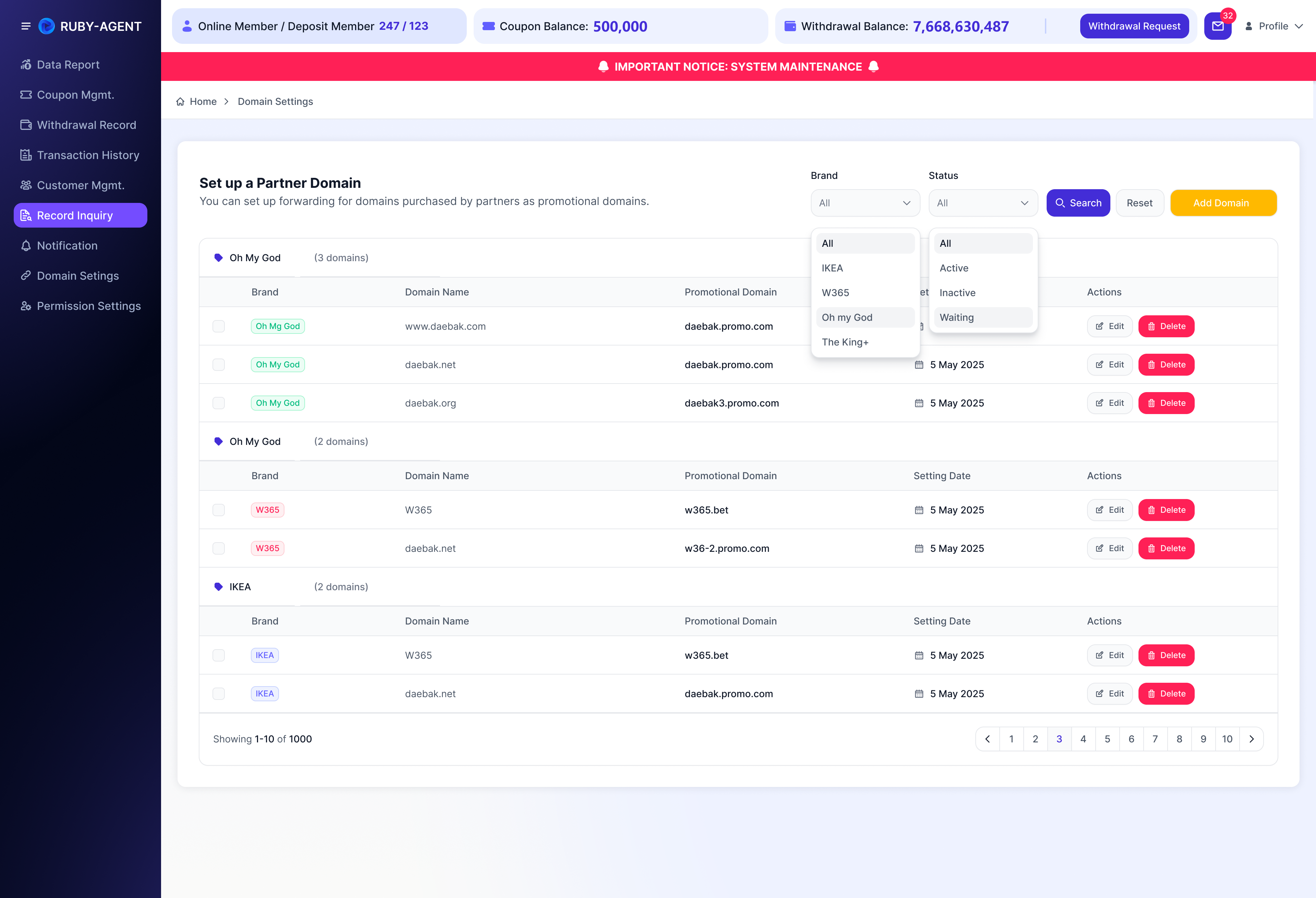
Task: Click the home icon in breadcrumb
Action: click(180, 101)
